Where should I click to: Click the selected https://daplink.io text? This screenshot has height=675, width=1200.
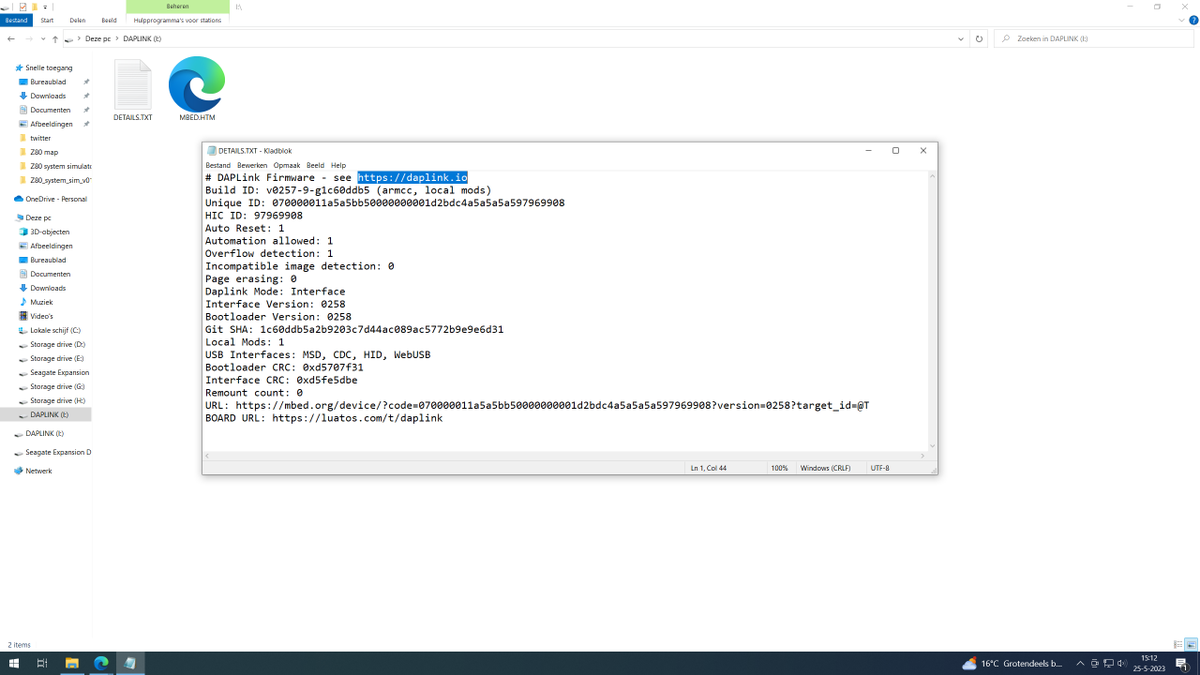[x=412, y=177]
